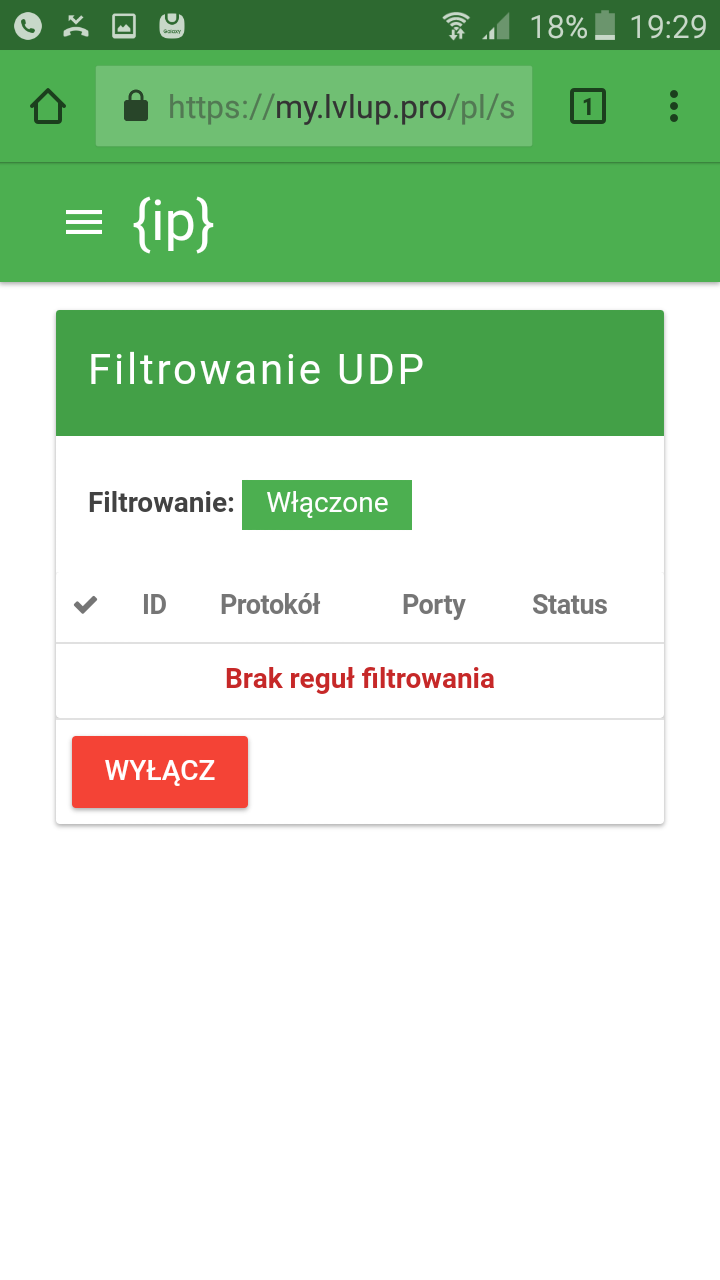Sort by the ID column header
This screenshot has width=720, height=1280.
(x=154, y=605)
